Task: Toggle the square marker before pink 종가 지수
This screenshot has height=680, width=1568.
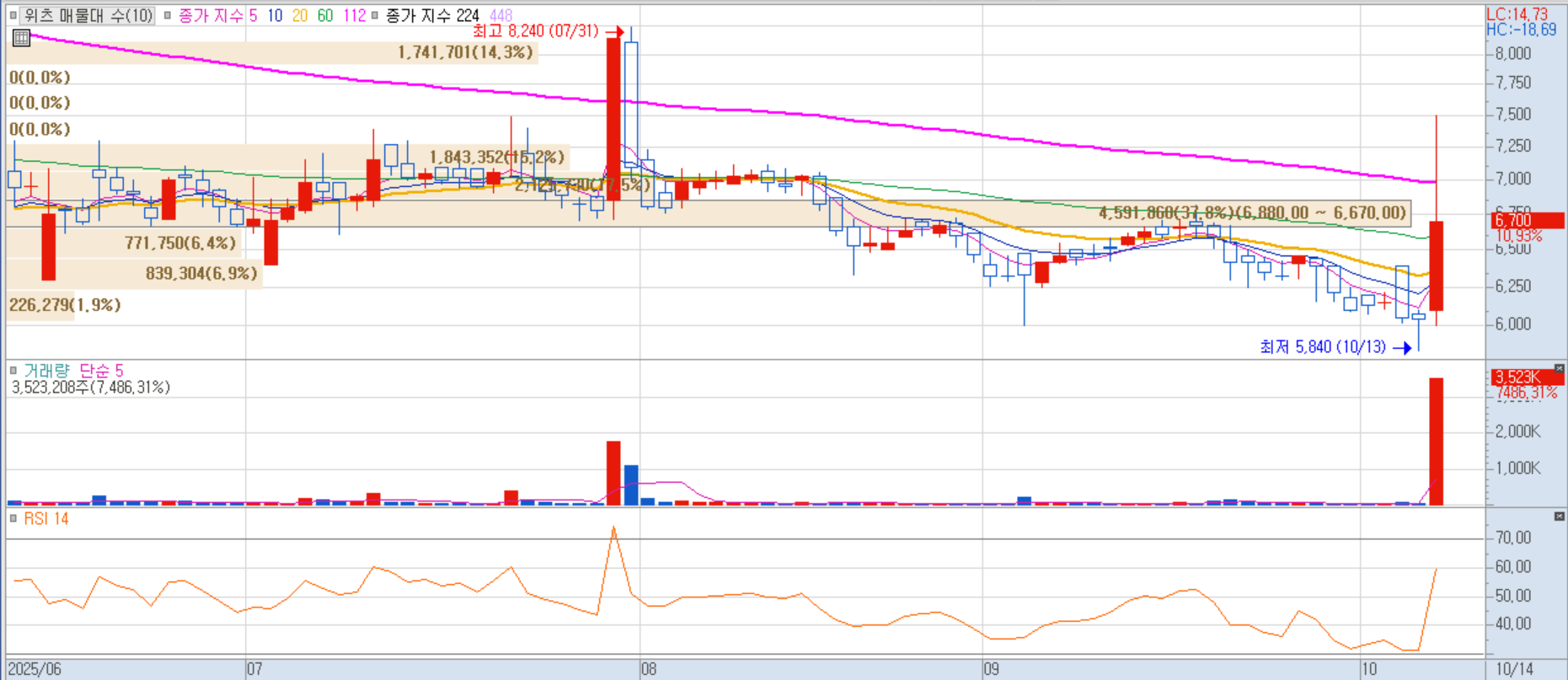Action: coord(167,15)
